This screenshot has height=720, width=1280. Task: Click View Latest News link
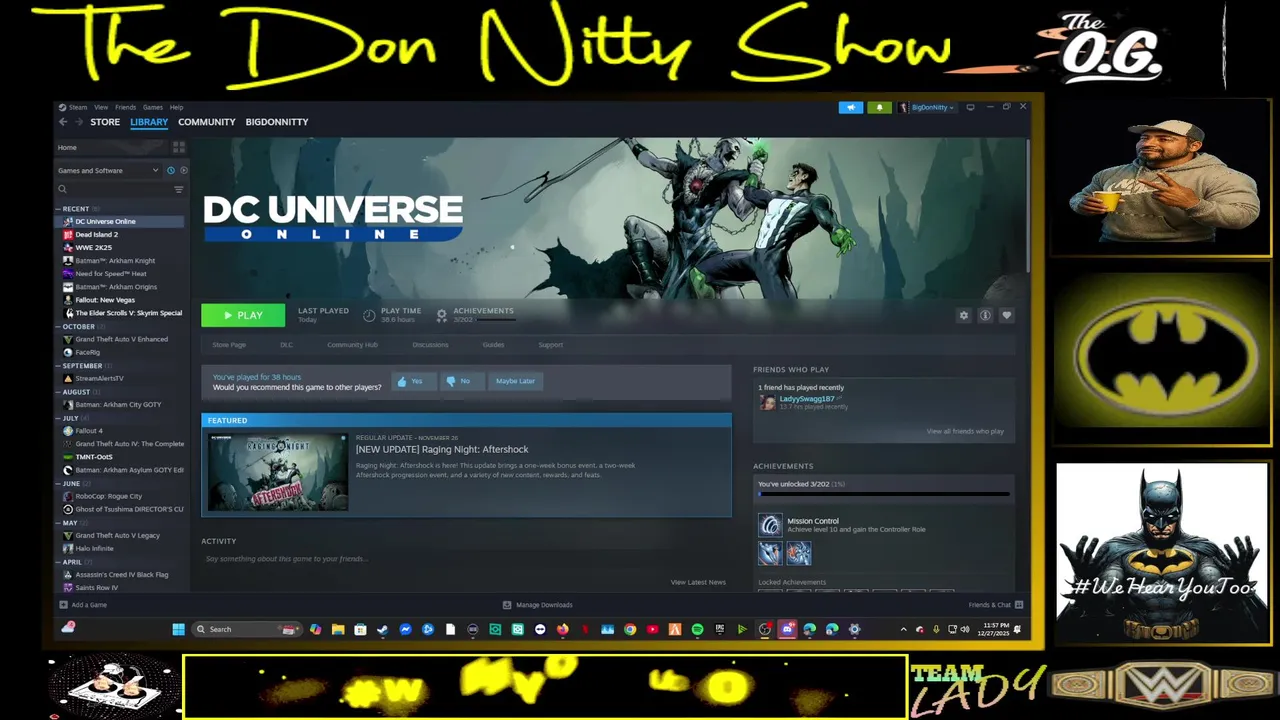[x=698, y=582]
